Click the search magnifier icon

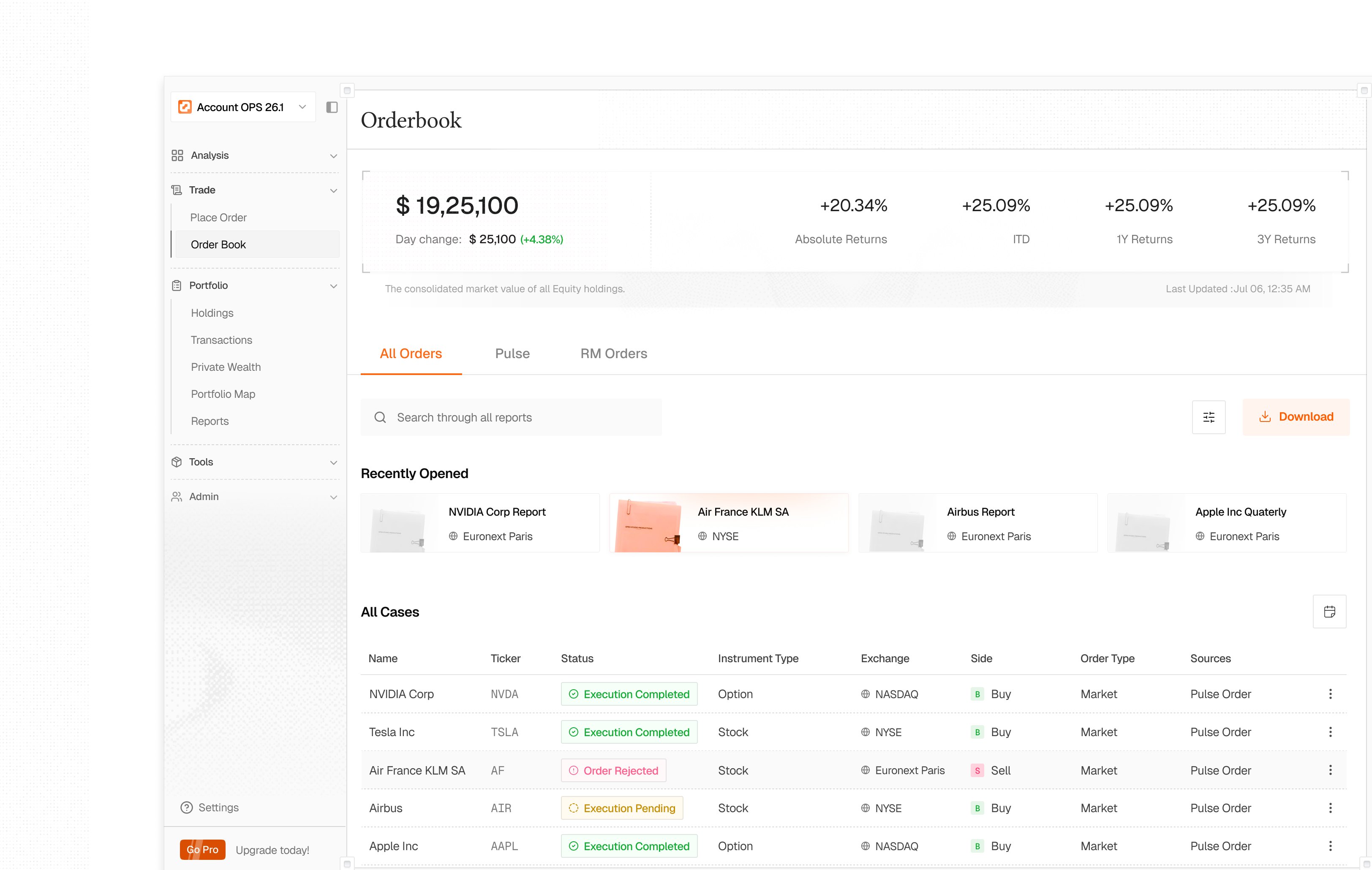click(380, 417)
